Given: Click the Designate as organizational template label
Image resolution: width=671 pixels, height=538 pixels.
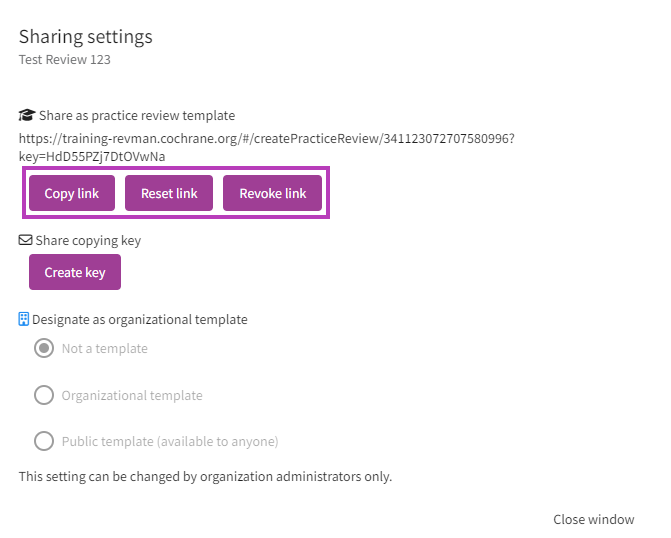Looking at the screenshot, I should (140, 320).
